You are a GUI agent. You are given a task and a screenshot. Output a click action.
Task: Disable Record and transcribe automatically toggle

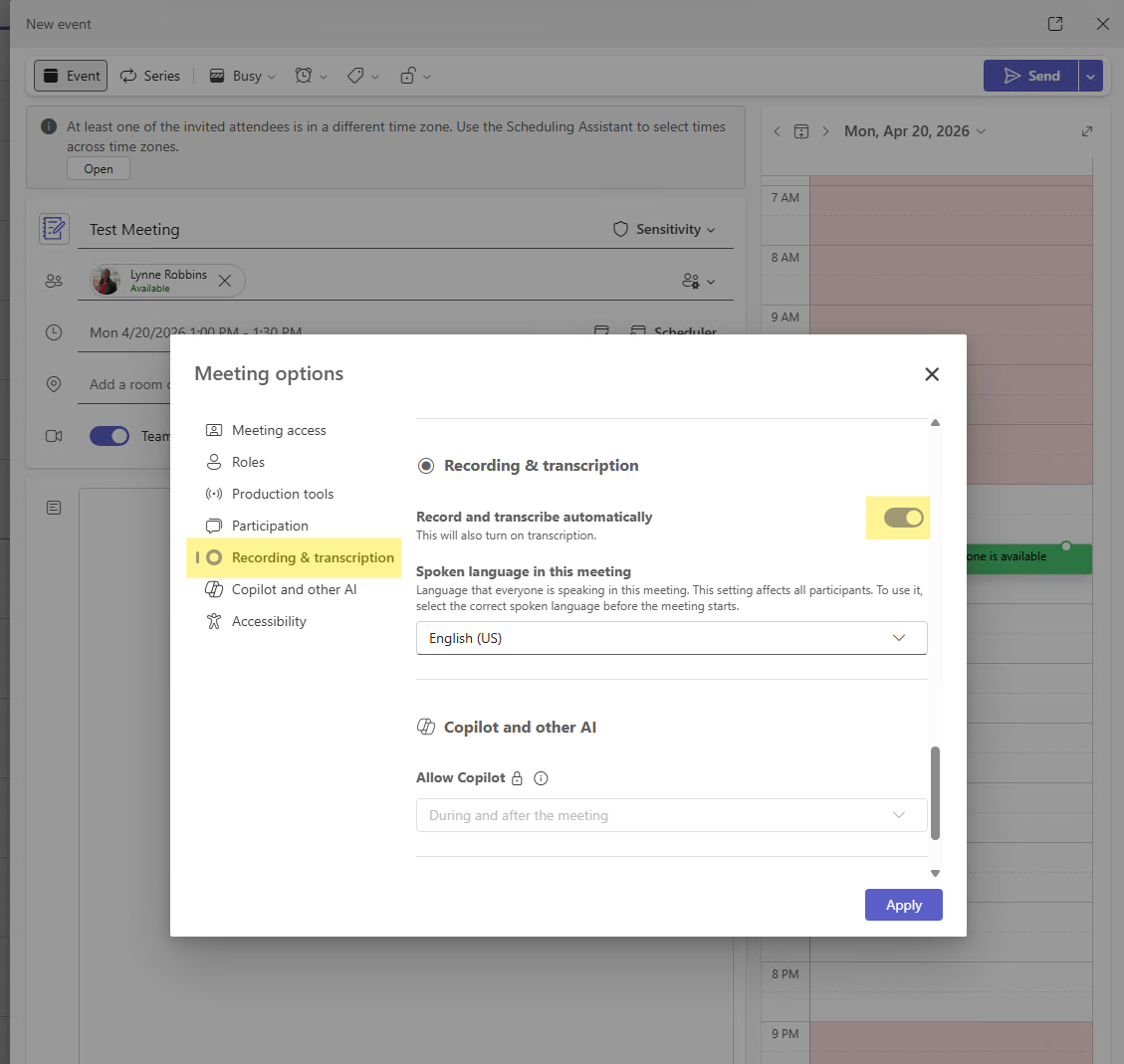pyautogui.click(x=903, y=518)
